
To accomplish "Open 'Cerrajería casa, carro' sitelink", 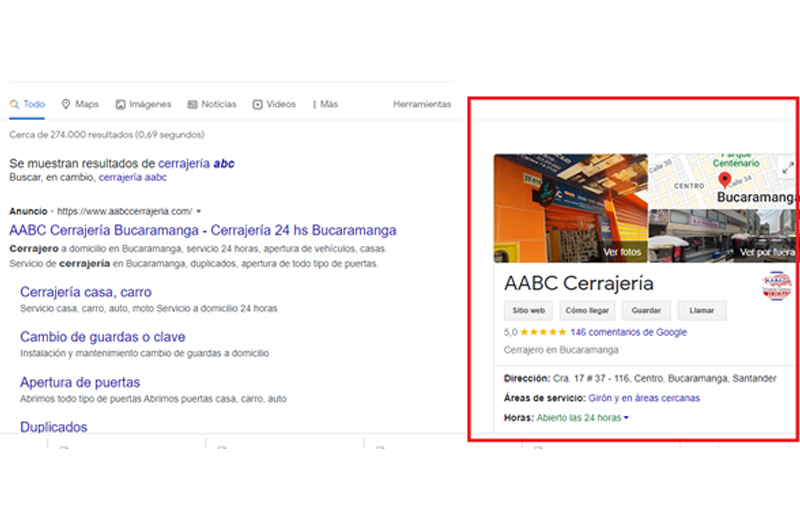I will pos(86,292).
